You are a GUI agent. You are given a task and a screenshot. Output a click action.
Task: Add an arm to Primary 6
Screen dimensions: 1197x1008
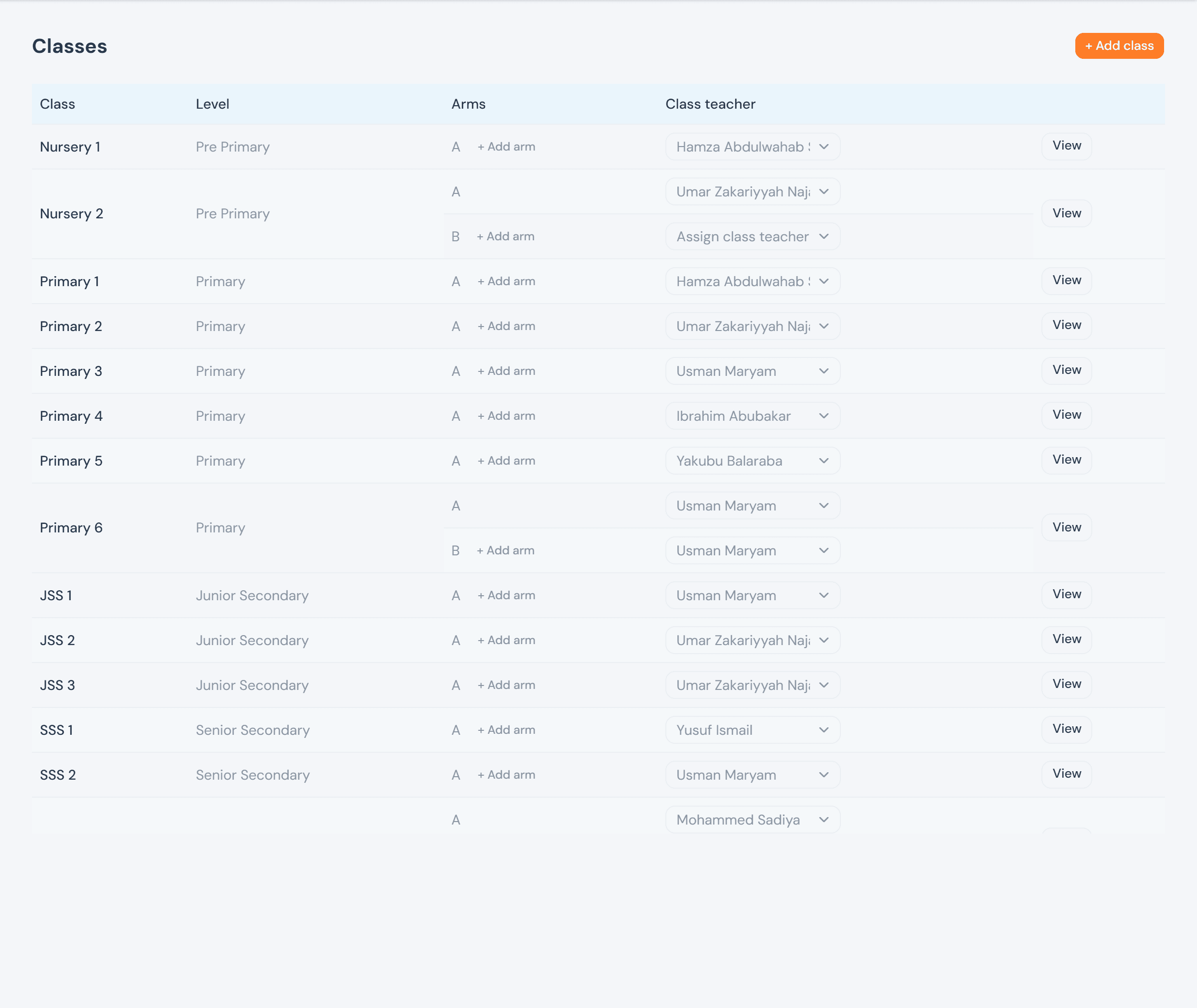[x=506, y=550]
